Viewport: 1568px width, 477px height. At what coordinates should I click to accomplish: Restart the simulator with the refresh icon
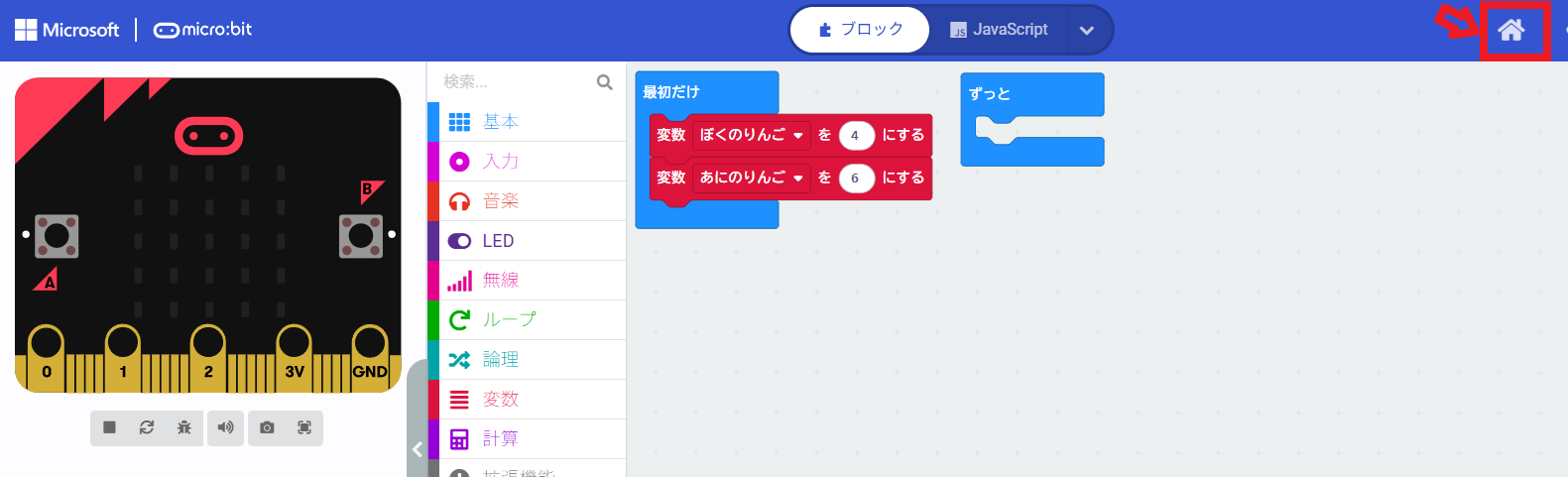click(147, 427)
